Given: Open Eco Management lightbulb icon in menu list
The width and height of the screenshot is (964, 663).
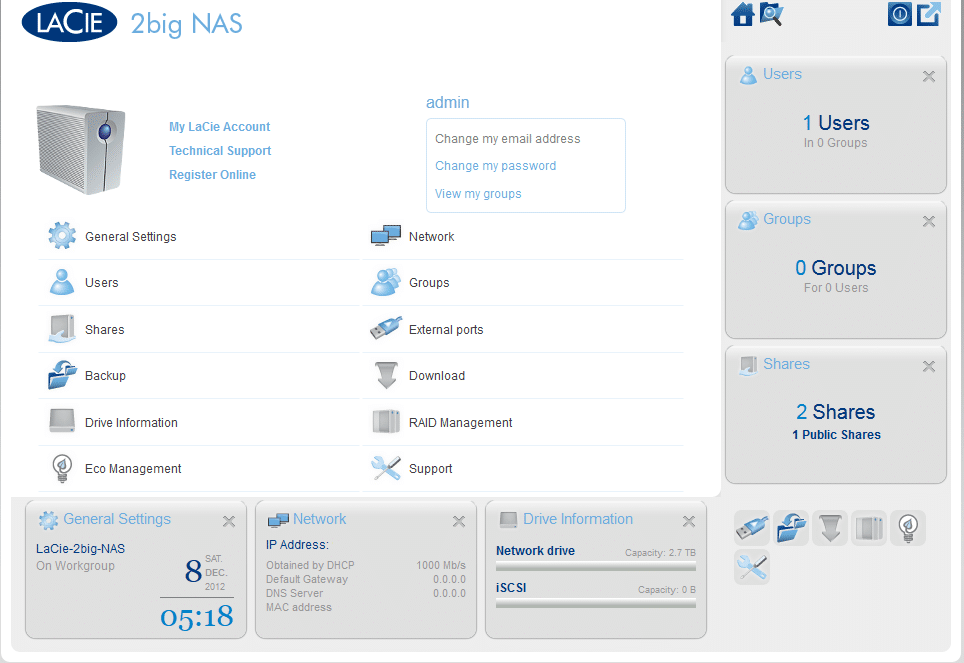Looking at the screenshot, I should (x=62, y=468).
